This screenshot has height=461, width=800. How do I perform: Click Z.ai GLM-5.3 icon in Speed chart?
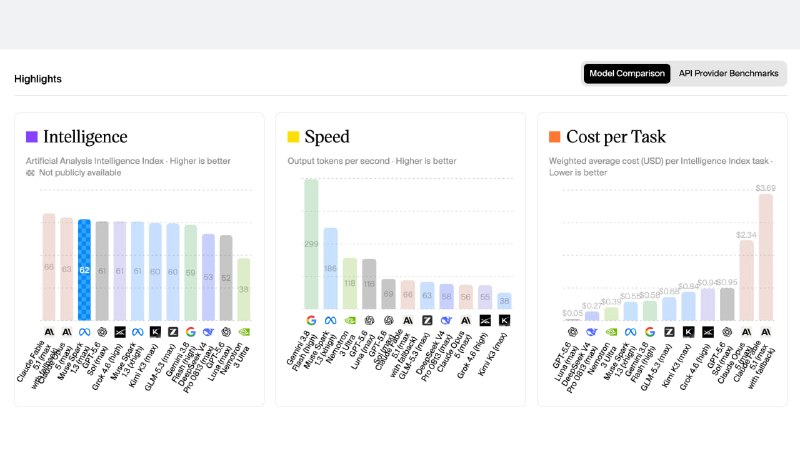click(x=427, y=320)
